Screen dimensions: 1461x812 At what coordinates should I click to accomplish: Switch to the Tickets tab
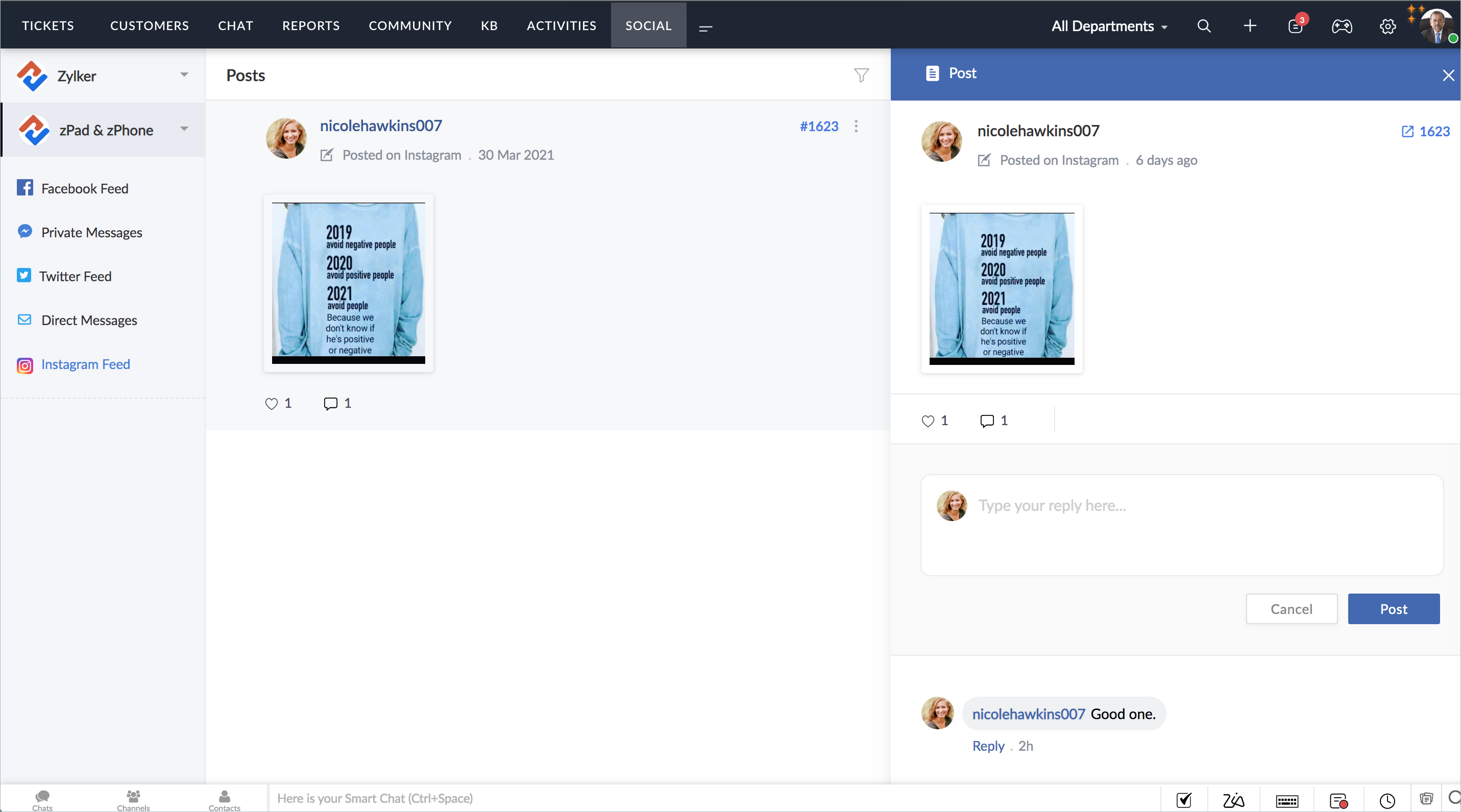coord(47,26)
